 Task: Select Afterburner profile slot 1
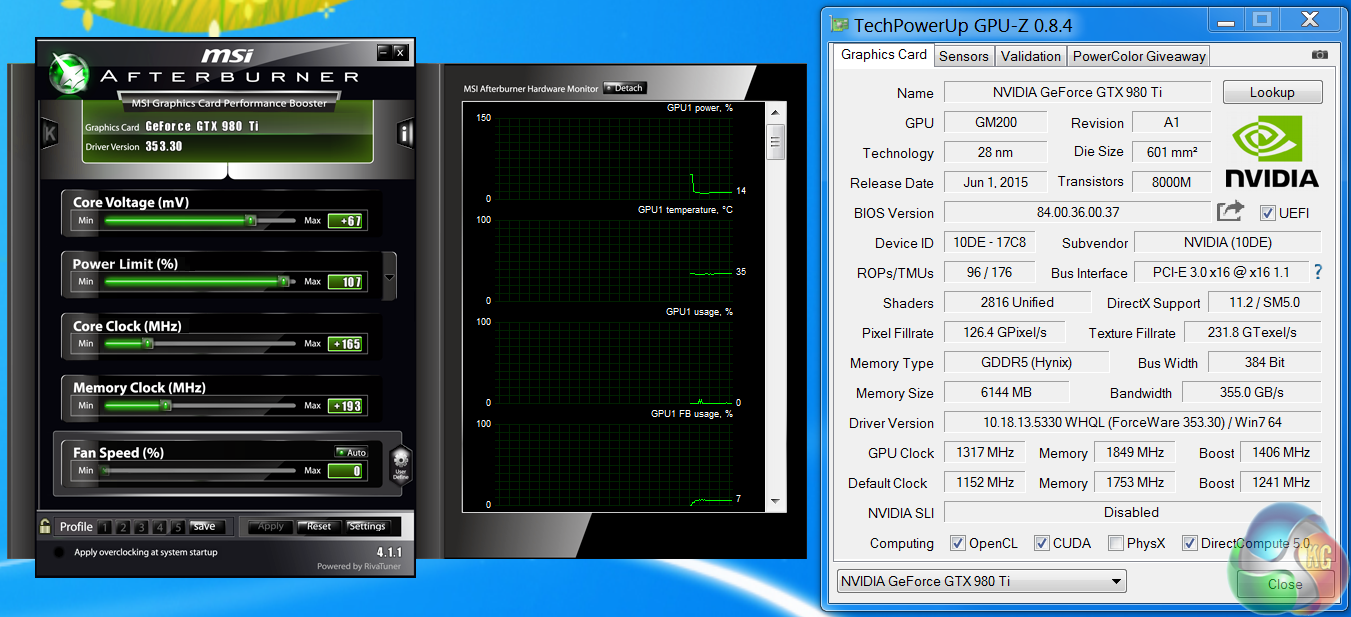point(105,527)
